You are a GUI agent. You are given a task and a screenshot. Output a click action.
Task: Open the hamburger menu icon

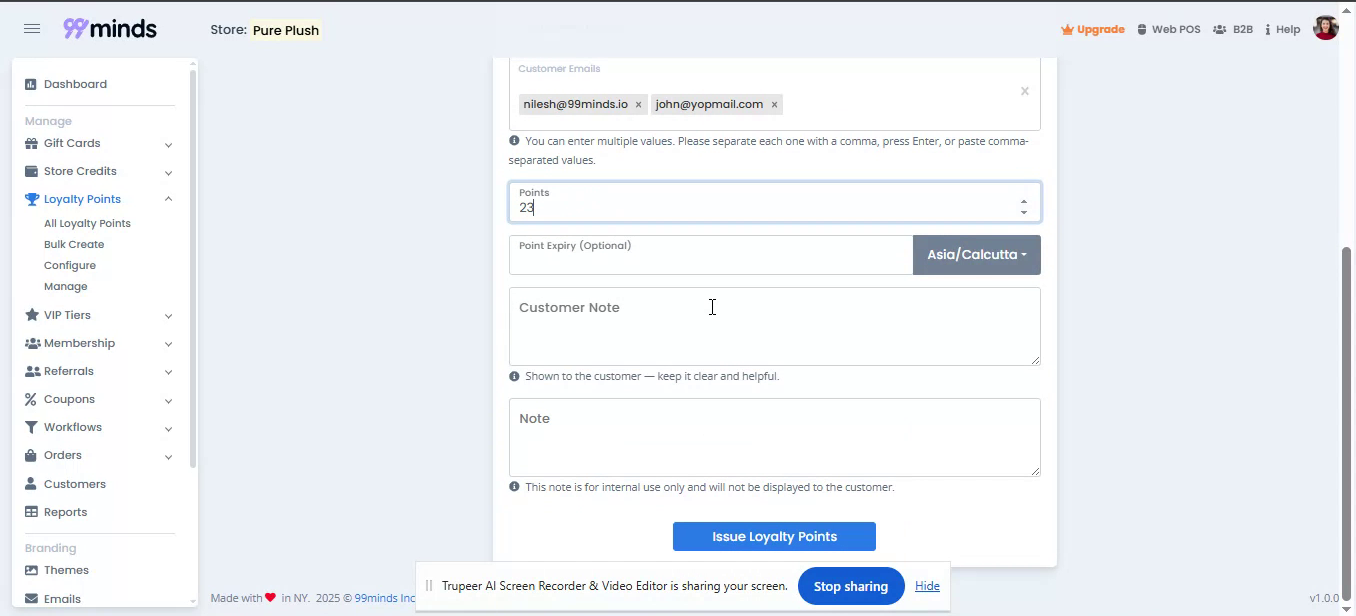point(32,29)
